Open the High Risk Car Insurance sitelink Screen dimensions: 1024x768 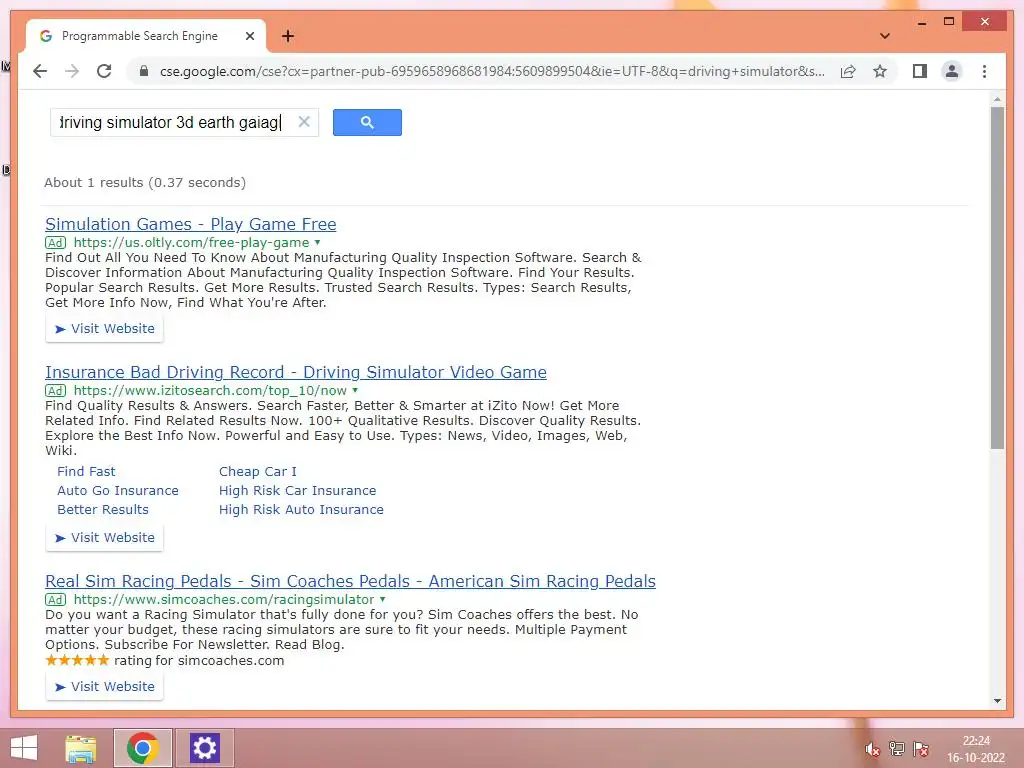click(x=298, y=490)
